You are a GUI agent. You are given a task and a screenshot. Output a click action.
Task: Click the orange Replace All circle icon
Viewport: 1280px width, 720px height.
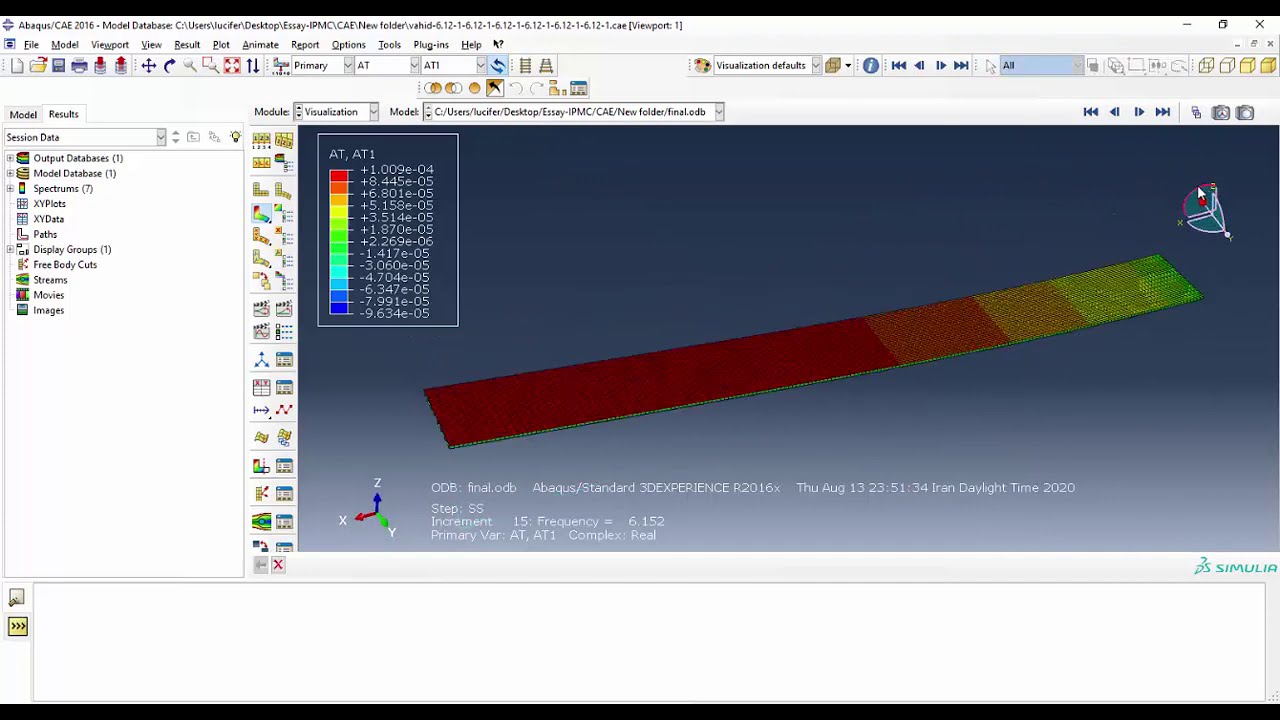pyautogui.click(x=474, y=89)
